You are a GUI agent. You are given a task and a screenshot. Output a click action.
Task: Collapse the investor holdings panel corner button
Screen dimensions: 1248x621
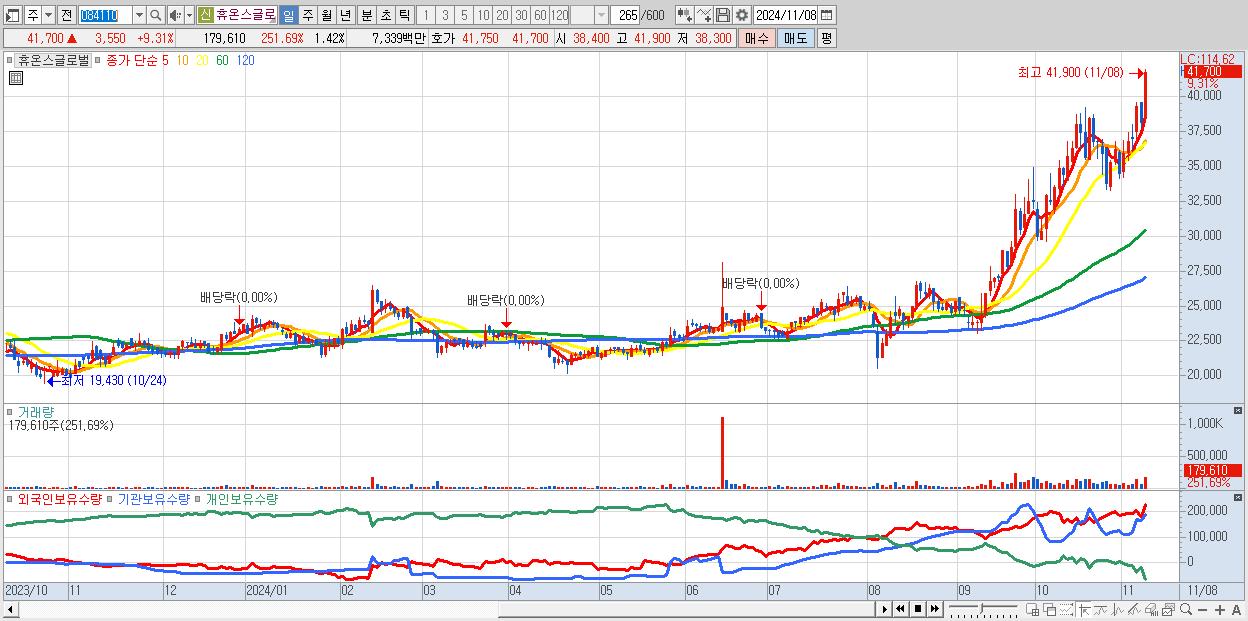[1239, 497]
